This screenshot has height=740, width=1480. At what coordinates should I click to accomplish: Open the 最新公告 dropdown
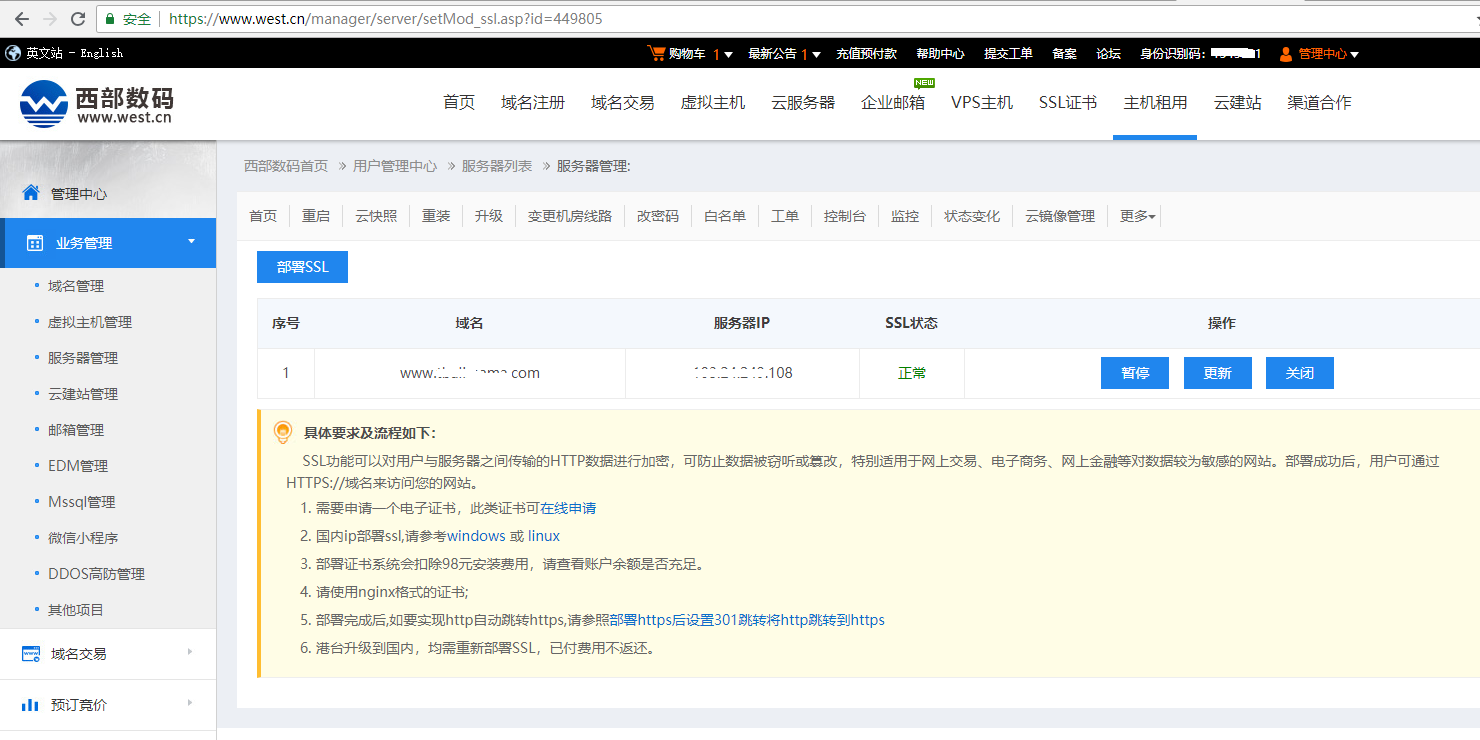pyautogui.click(x=784, y=54)
